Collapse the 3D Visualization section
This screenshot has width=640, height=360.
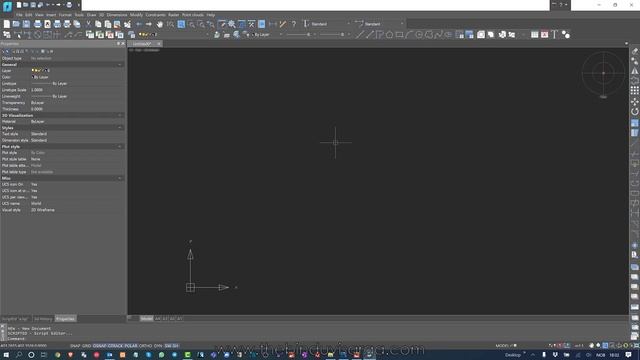coord(120,116)
